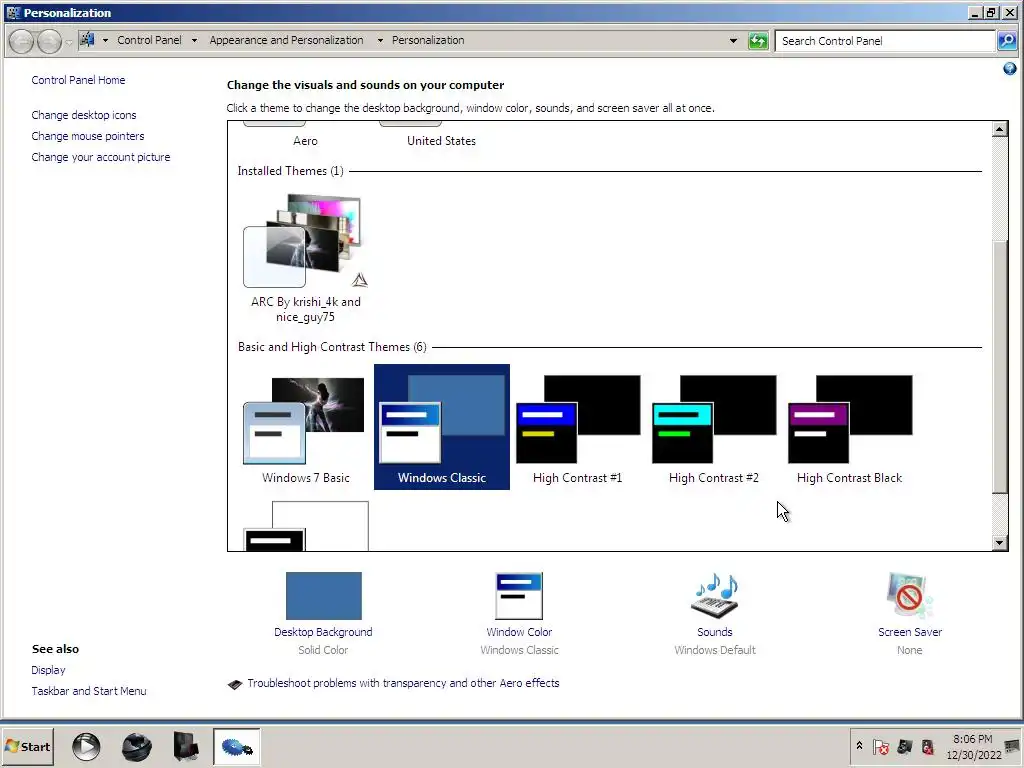Expand dropdown arrow before Control Panel breadcrumb

point(105,40)
